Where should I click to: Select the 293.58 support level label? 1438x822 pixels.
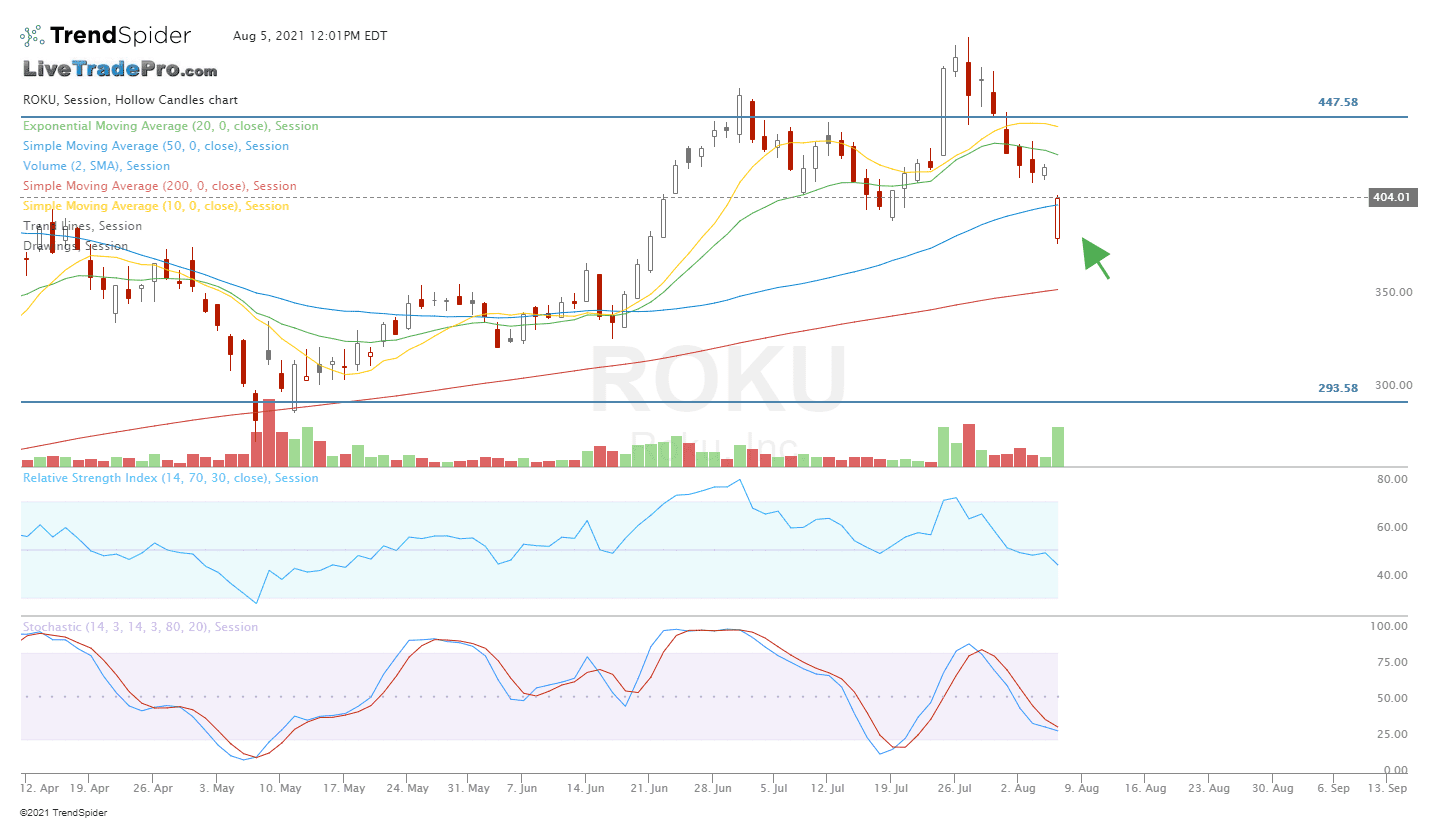[x=1338, y=388]
